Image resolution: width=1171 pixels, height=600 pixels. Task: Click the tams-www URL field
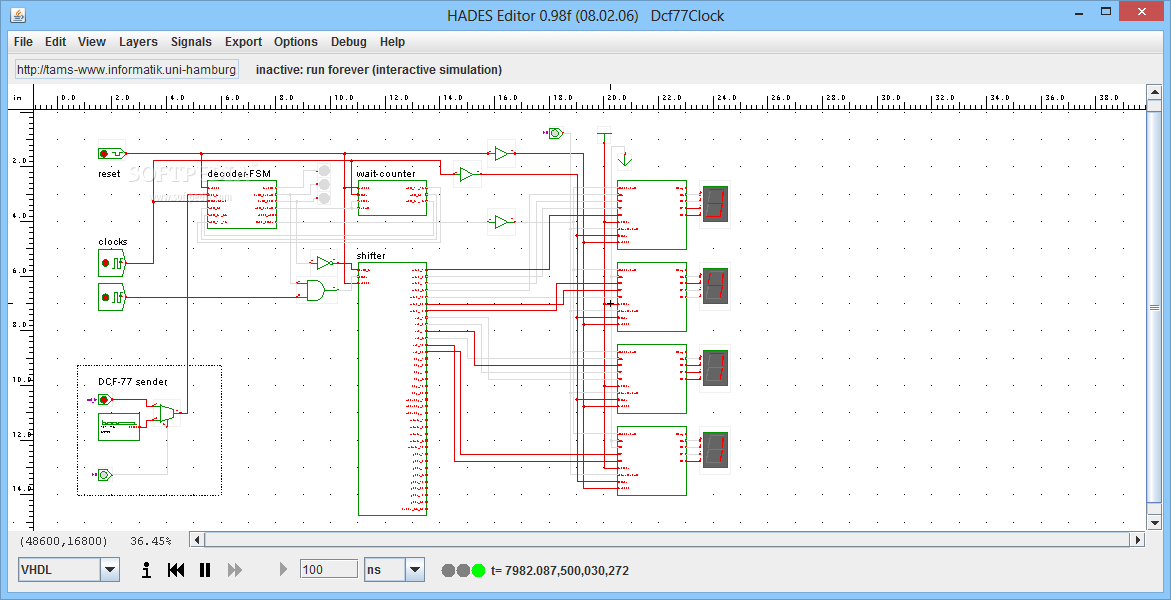pos(127,69)
